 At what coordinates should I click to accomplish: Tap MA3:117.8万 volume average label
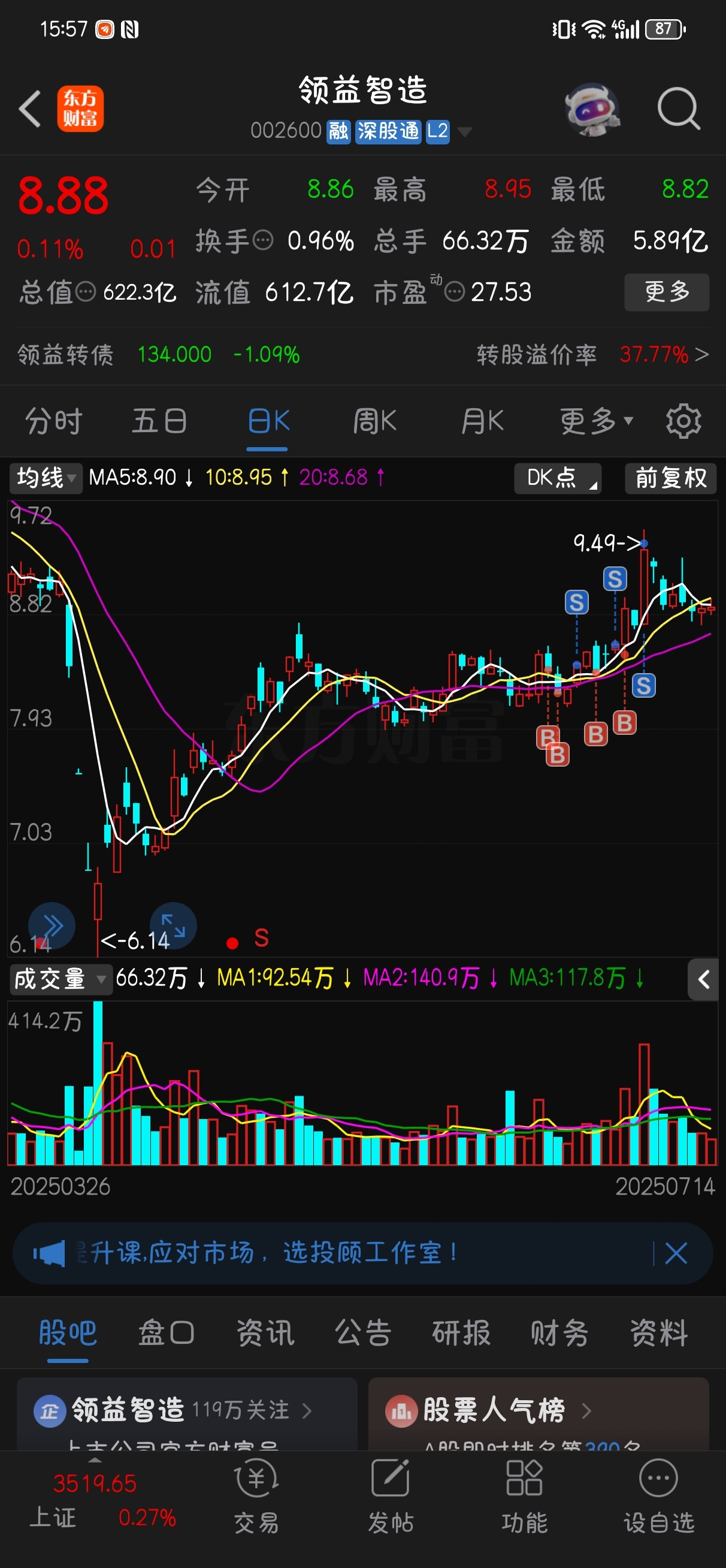(x=576, y=979)
